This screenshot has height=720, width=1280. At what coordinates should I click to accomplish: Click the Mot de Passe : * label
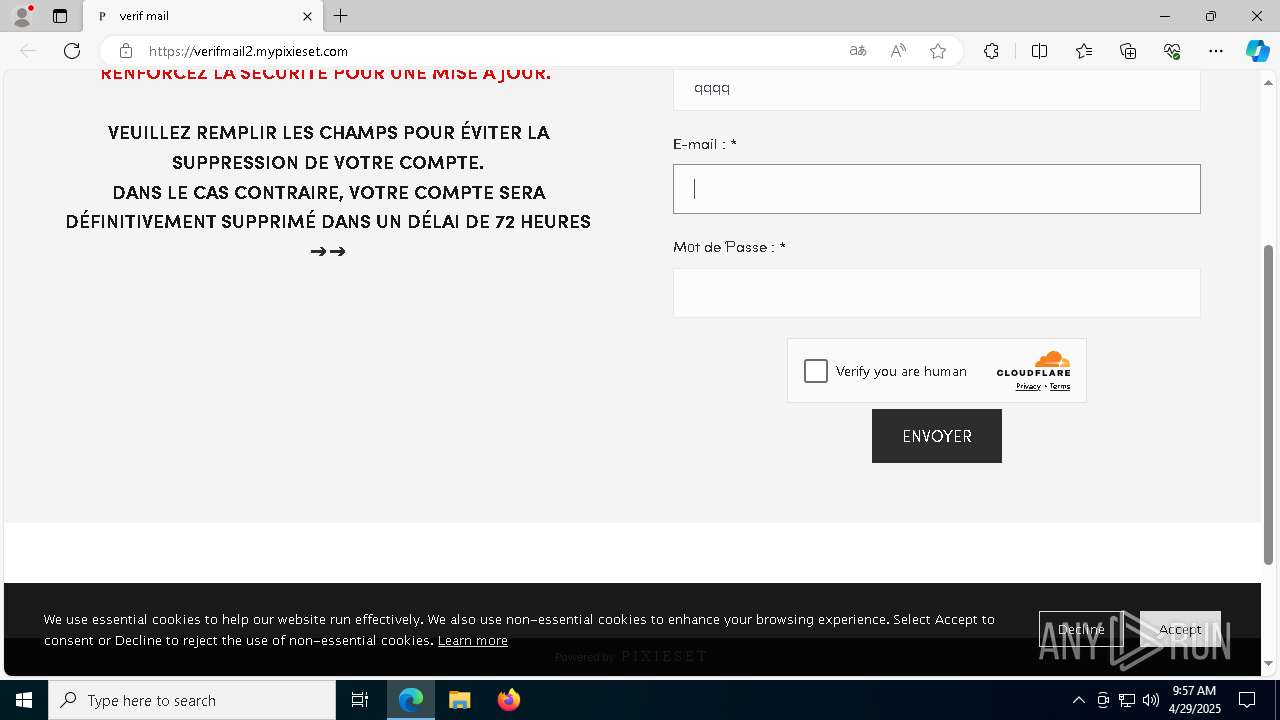tap(729, 247)
